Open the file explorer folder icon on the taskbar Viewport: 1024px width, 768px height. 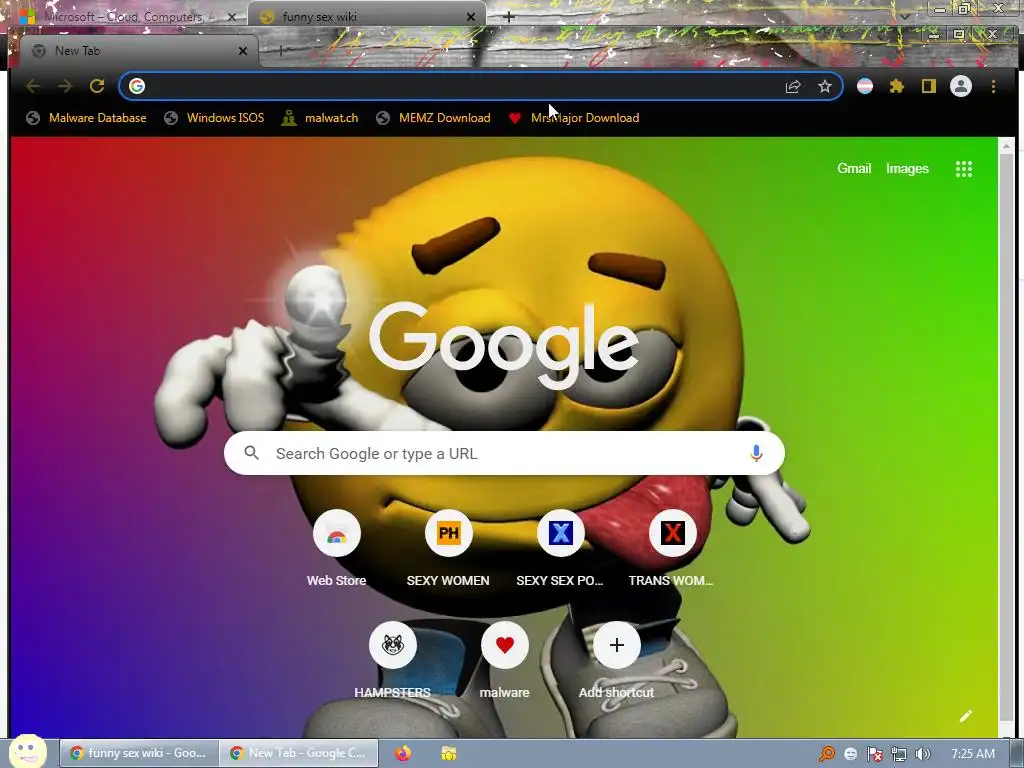point(449,754)
